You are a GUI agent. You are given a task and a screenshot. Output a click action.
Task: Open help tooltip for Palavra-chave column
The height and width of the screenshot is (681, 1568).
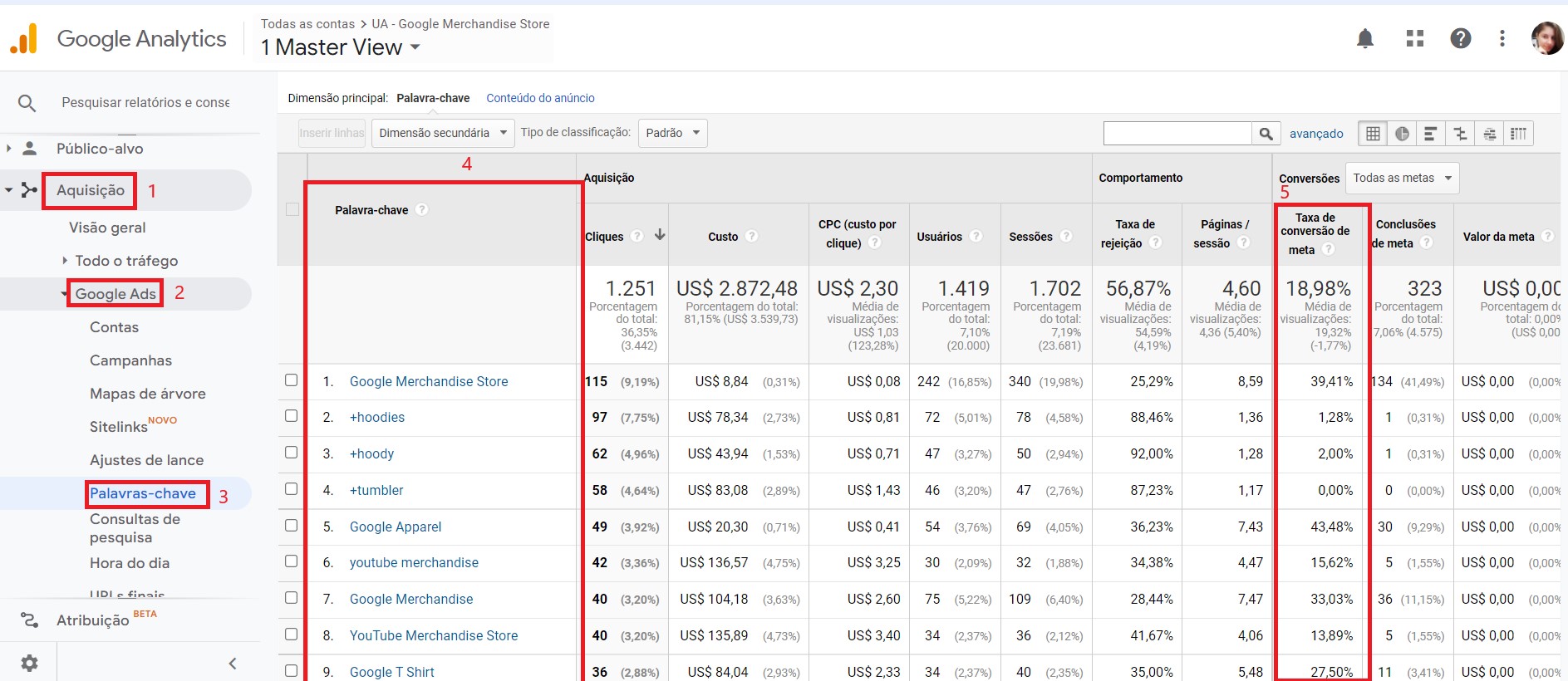[x=422, y=209]
